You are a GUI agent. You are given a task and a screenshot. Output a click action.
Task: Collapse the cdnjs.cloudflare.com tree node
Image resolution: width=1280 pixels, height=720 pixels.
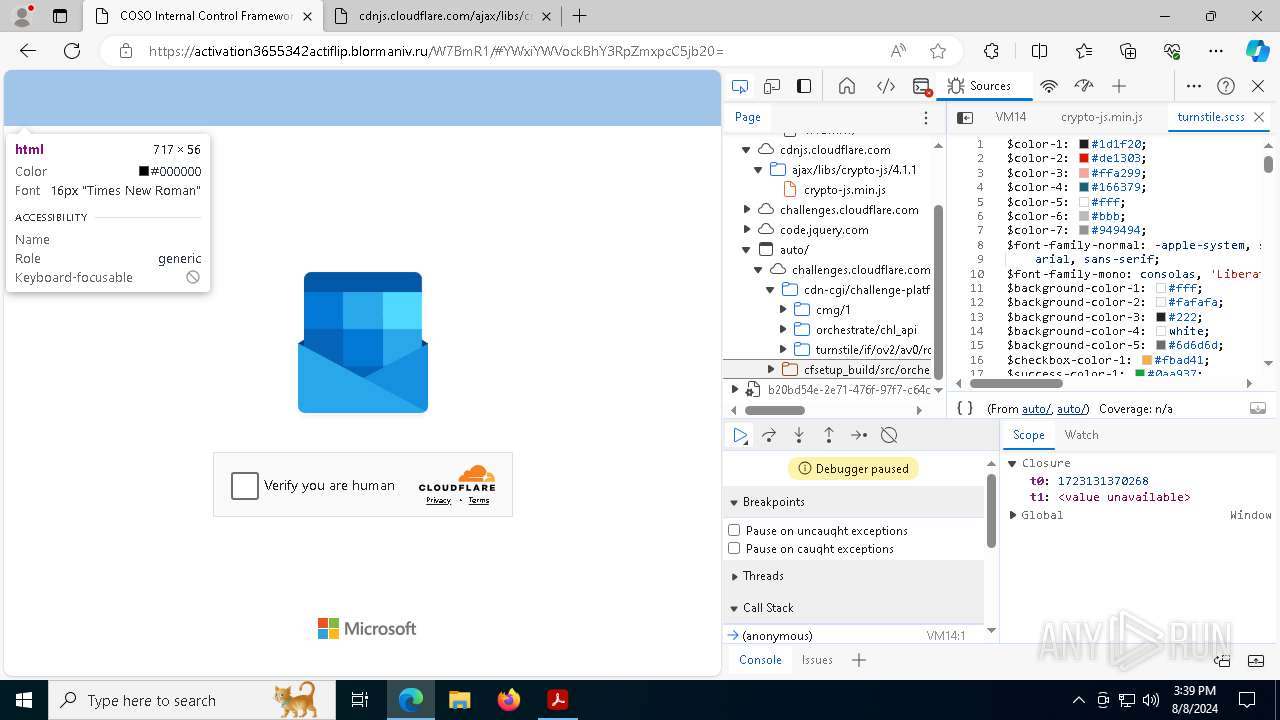pyautogui.click(x=746, y=149)
